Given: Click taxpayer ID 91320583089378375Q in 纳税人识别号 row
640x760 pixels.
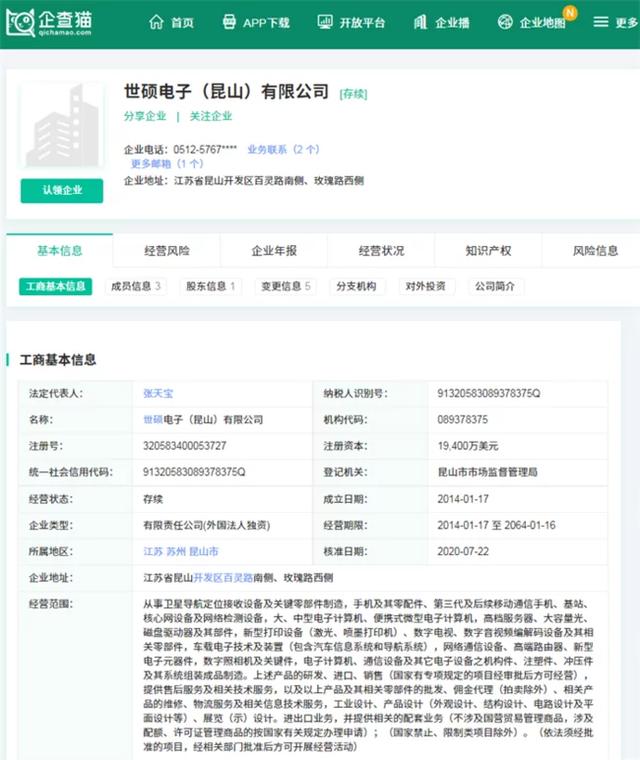Looking at the screenshot, I should [489, 394].
